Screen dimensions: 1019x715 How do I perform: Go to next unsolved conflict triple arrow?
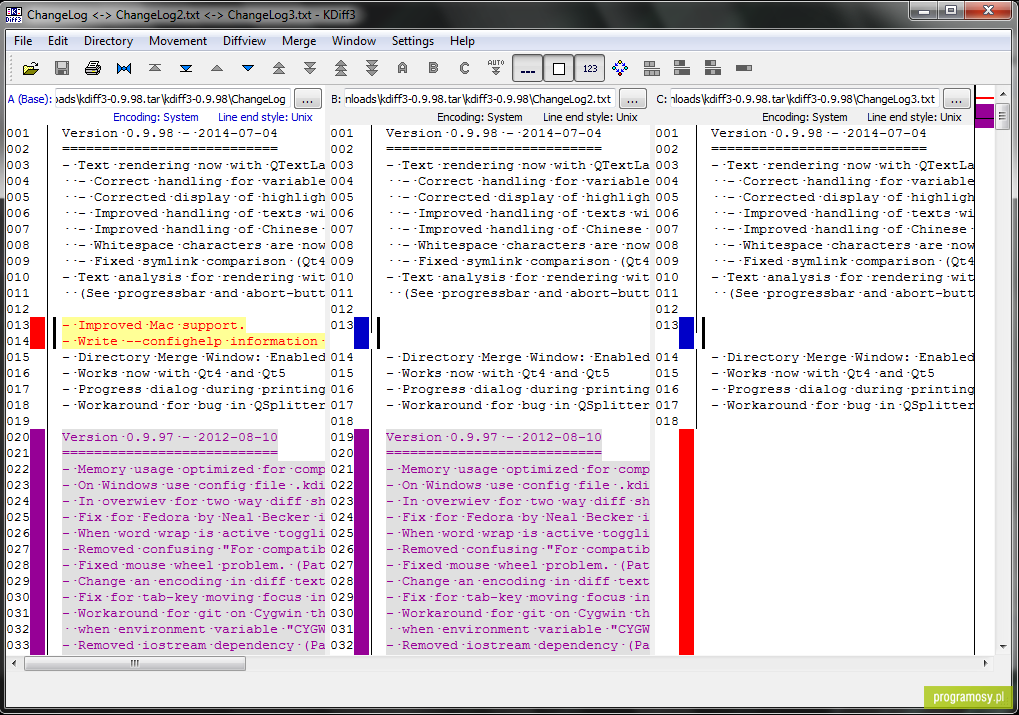click(372, 68)
